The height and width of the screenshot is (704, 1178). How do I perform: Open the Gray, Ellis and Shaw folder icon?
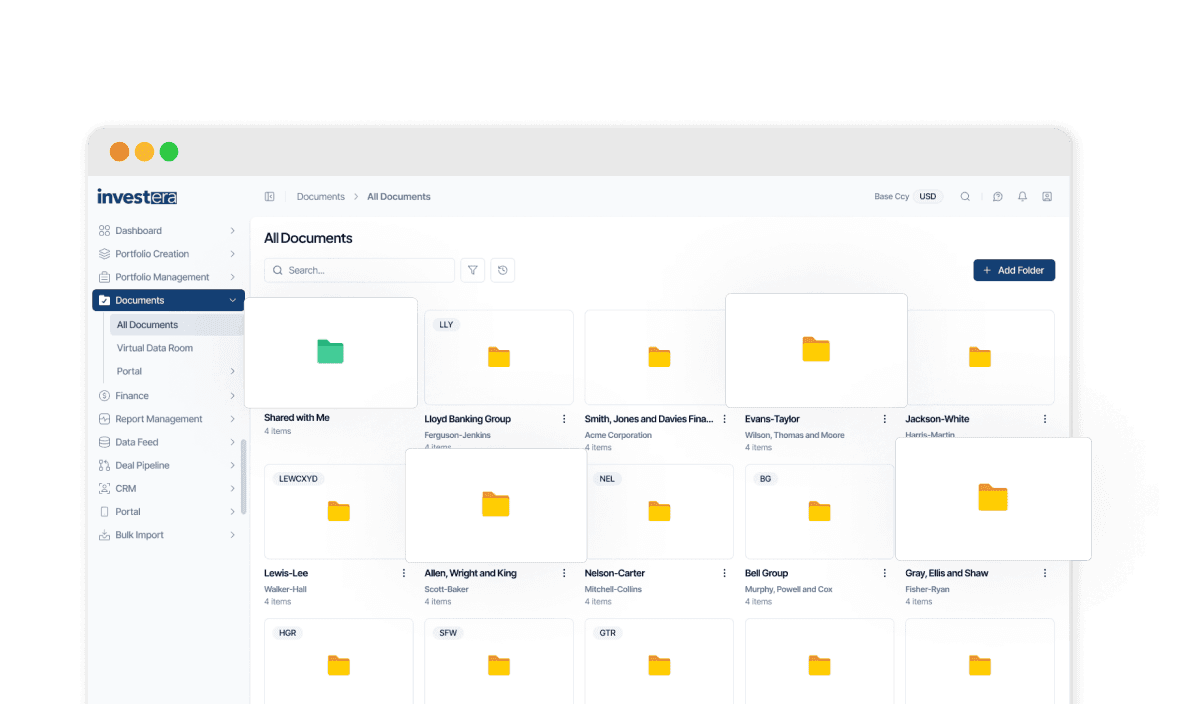coord(993,497)
